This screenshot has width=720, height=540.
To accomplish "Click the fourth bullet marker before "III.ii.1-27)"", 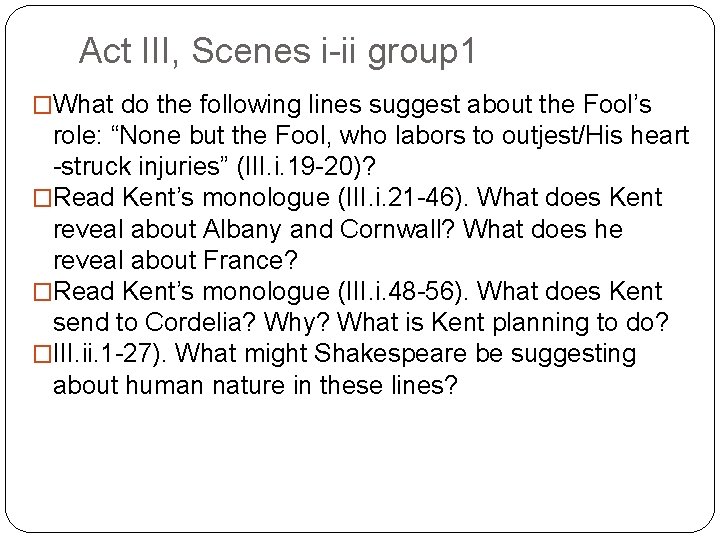I will pyautogui.click(x=43, y=354).
